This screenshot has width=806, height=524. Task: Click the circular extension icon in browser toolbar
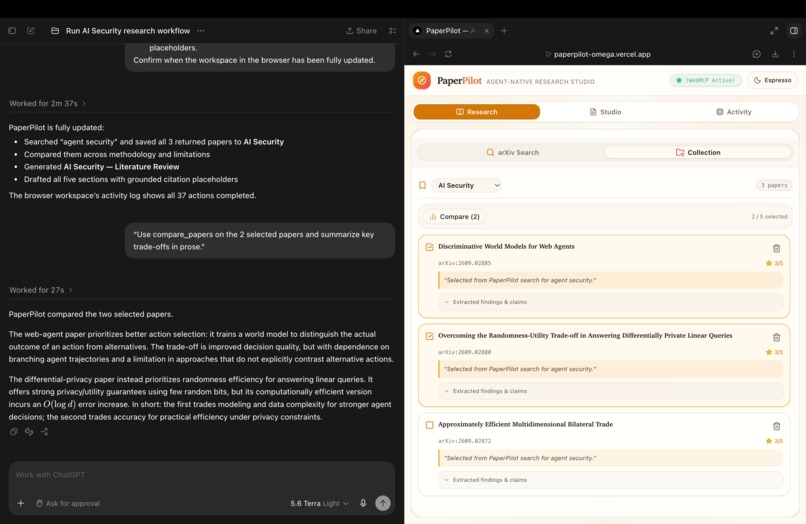point(757,54)
